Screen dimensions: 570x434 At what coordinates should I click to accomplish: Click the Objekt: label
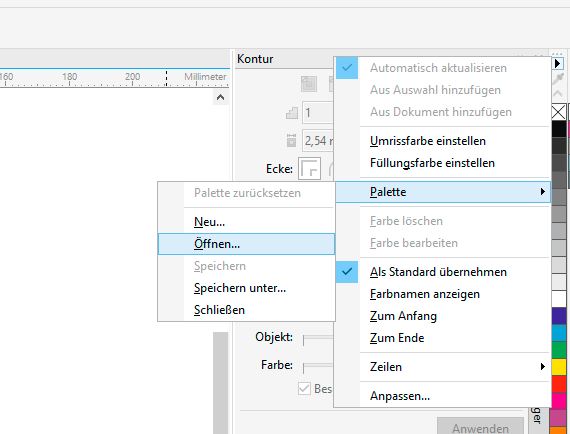click(274, 337)
